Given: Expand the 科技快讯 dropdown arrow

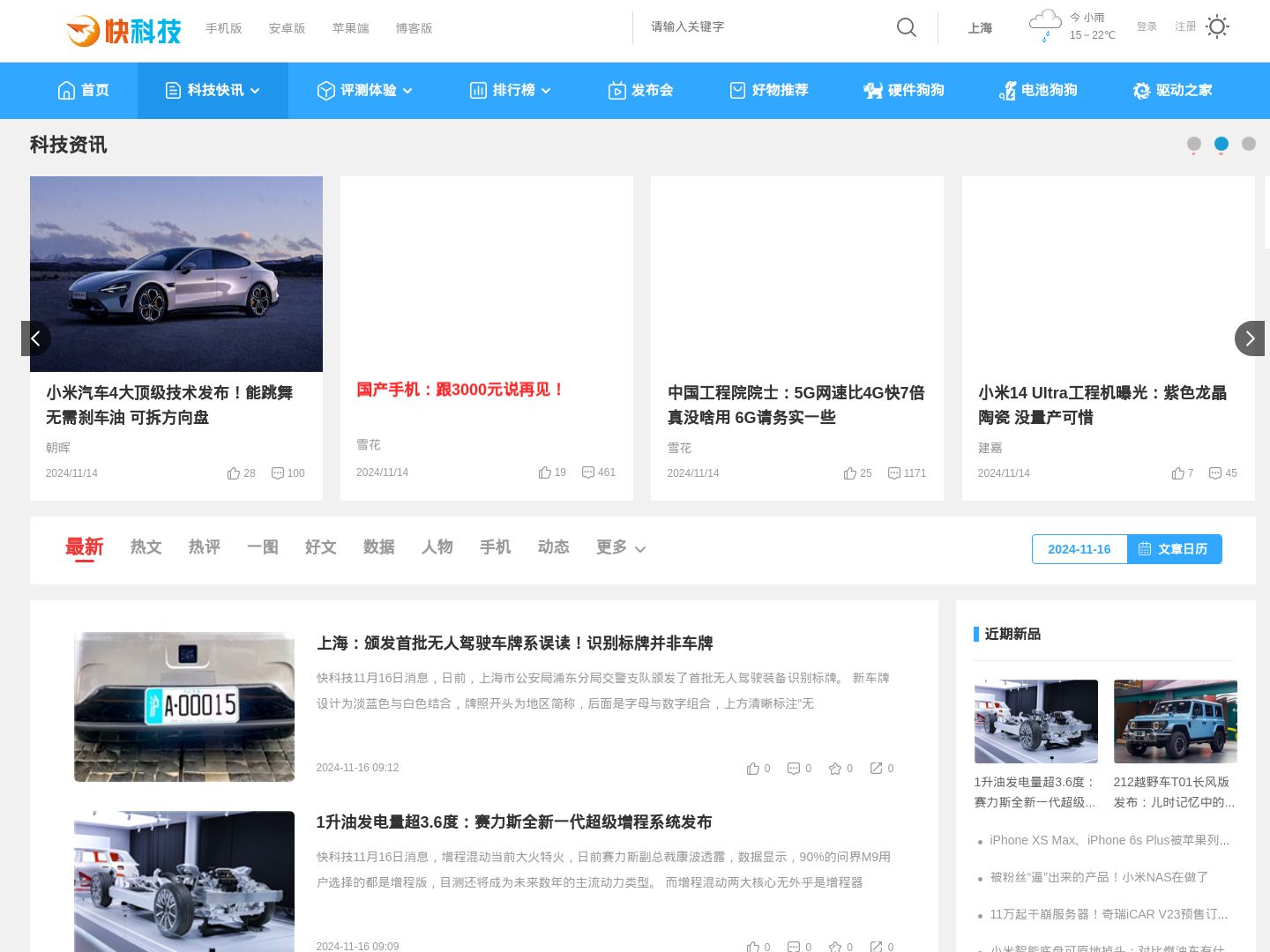Looking at the screenshot, I should pyautogui.click(x=255, y=91).
